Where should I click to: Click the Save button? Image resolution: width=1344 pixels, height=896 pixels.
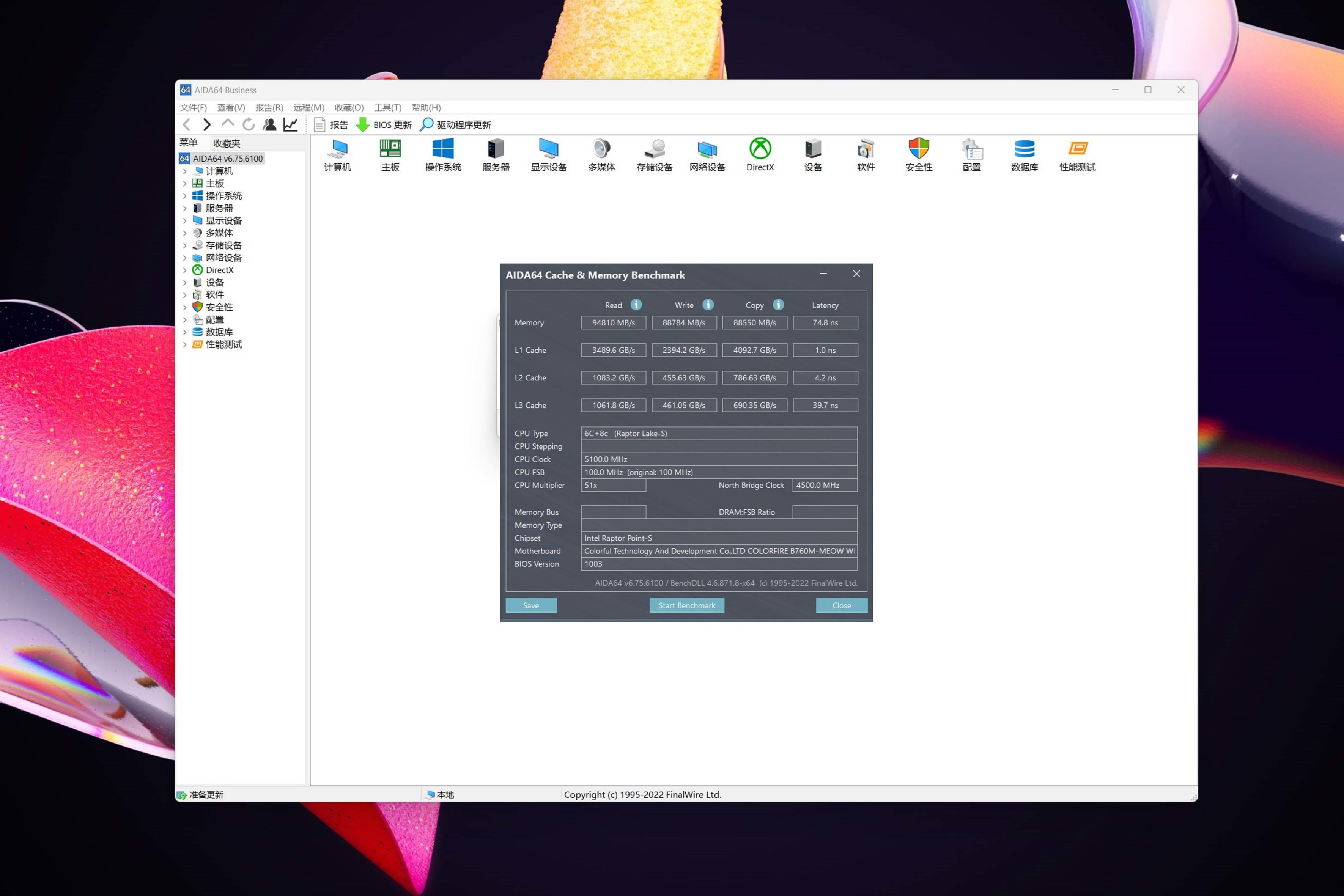[x=530, y=605]
